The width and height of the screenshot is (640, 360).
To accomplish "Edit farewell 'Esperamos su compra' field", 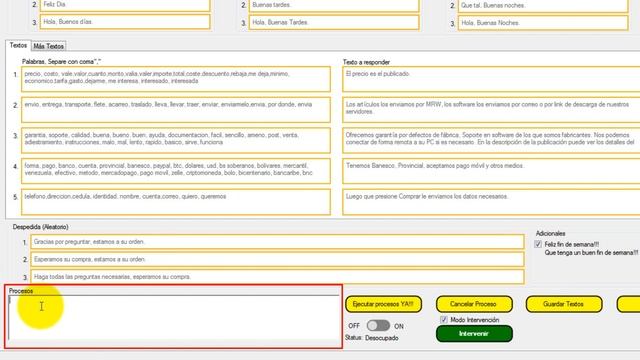I will coord(278,259).
